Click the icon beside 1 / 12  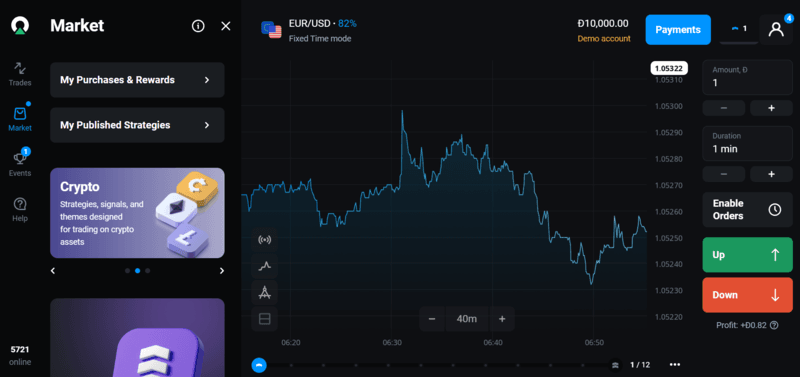click(616, 365)
